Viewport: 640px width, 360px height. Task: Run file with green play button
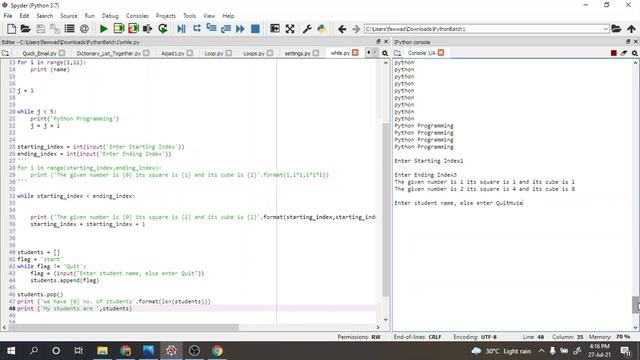103,29
